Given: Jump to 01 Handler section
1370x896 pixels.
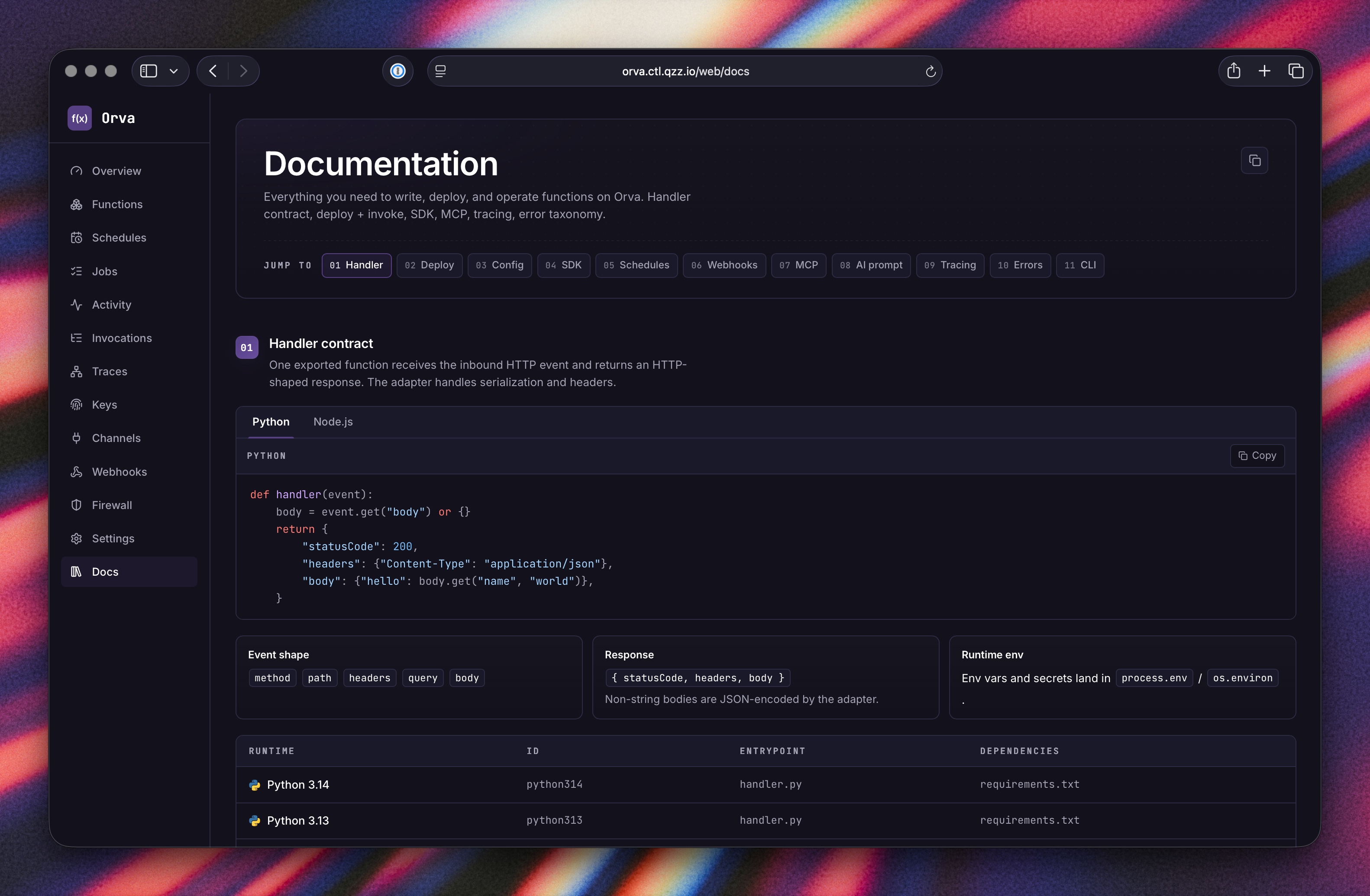Looking at the screenshot, I should (x=356, y=265).
